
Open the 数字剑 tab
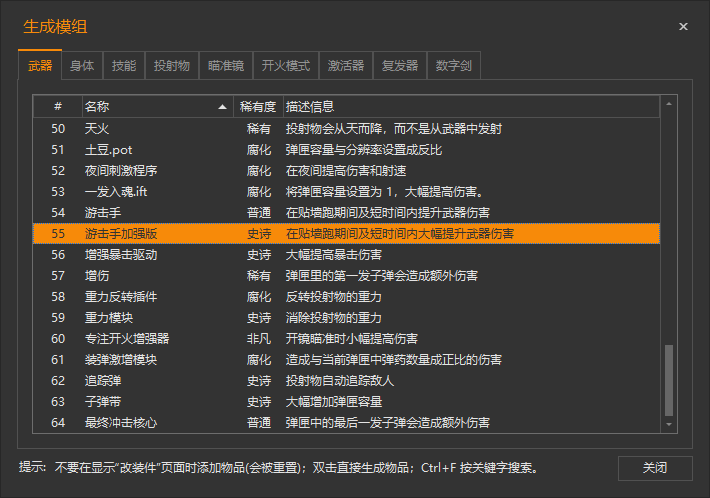(454, 66)
